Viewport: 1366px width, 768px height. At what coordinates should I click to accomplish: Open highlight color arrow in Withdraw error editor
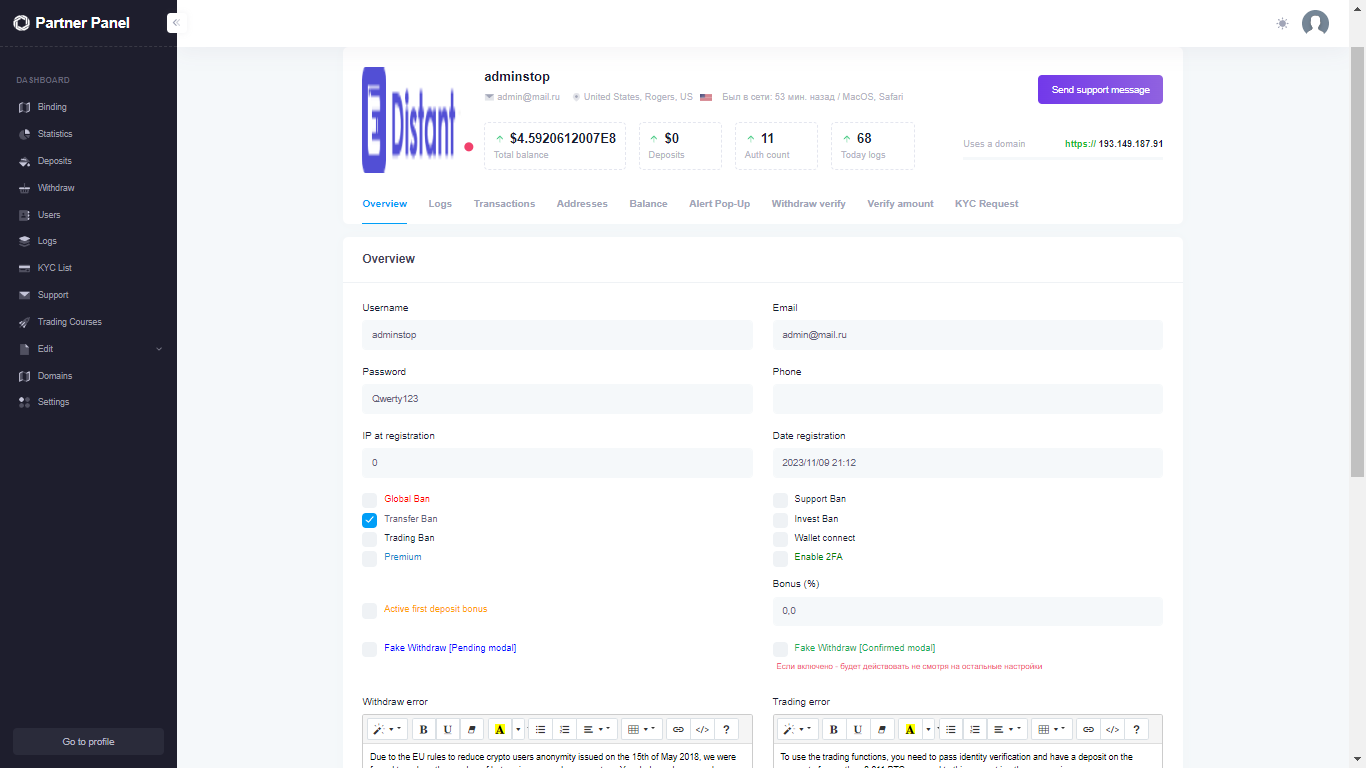[x=518, y=729]
